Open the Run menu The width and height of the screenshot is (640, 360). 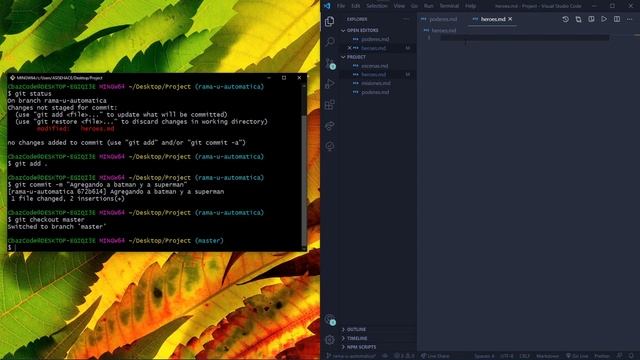tap(429, 6)
